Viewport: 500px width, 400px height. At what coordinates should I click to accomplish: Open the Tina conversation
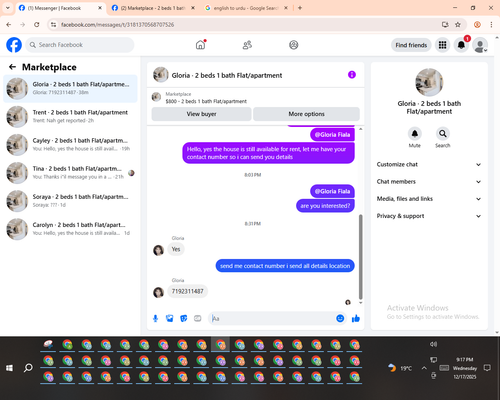tap(70, 173)
